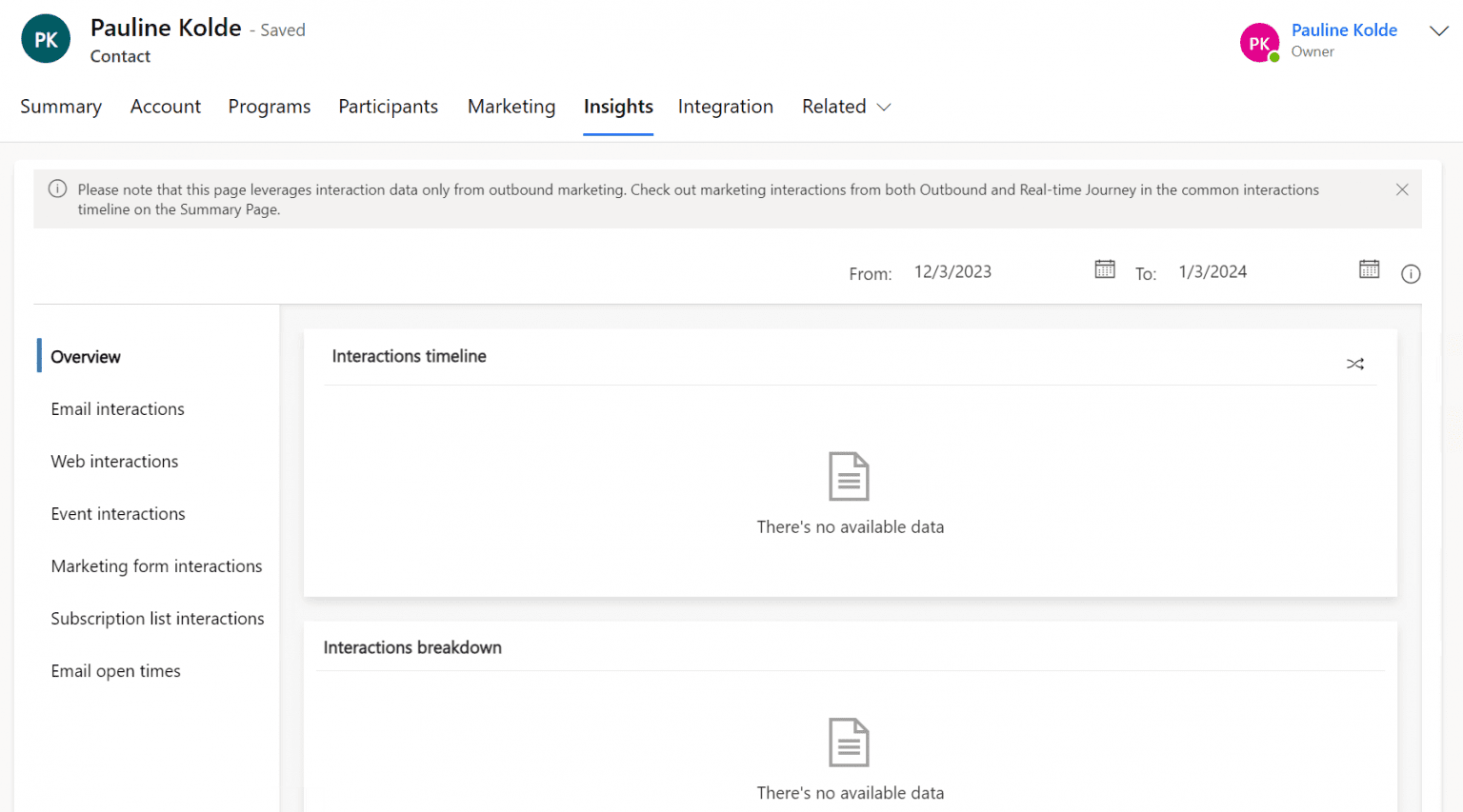The height and width of the screenshot is (812, 1463).
Task: Expand the Related tab dropdown
Action: point(846,107)
